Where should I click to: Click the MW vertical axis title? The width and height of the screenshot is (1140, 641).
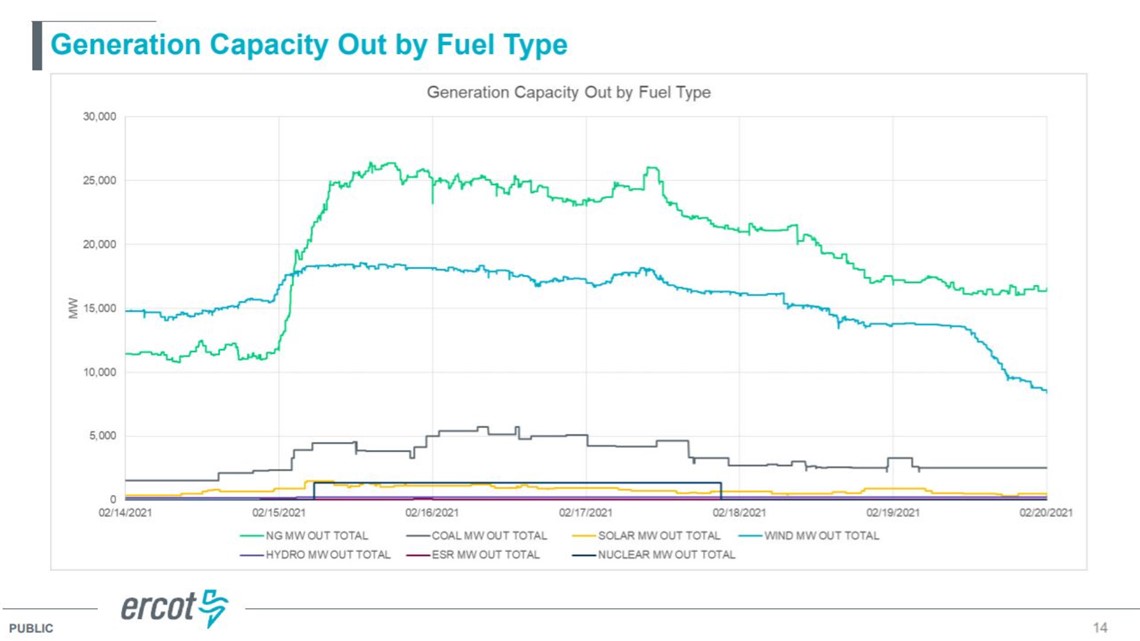73,308
